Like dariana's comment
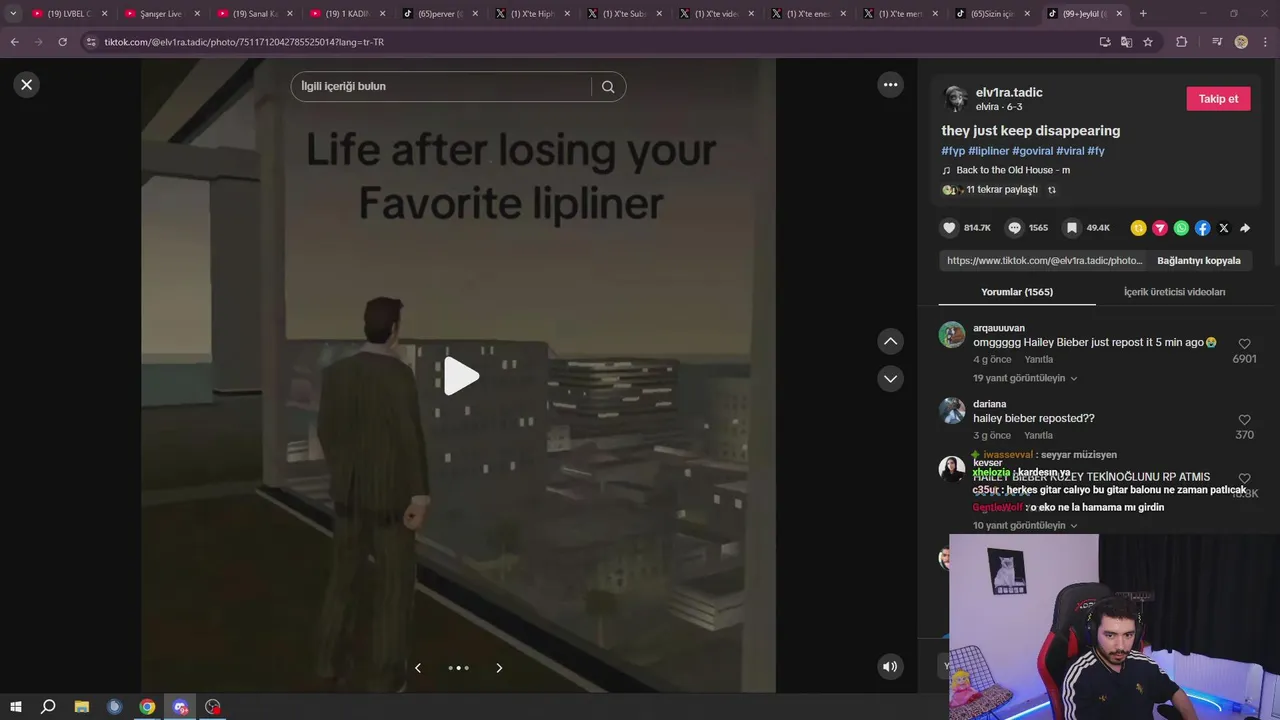1280x720 pixels. (1244, 420)
